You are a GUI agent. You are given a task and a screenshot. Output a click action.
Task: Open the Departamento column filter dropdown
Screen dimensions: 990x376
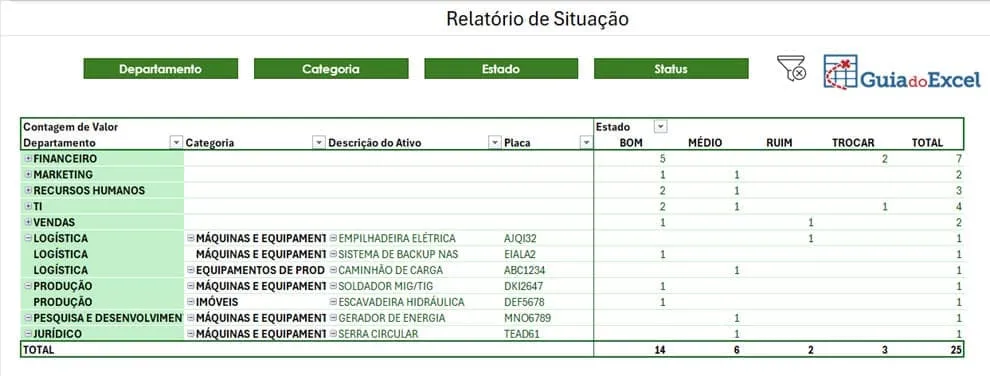(176, 143)
